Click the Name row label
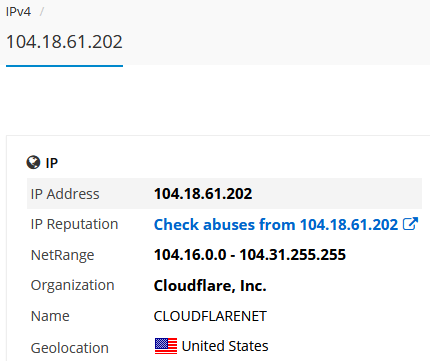The image size is (430, 361). point(50,316)
